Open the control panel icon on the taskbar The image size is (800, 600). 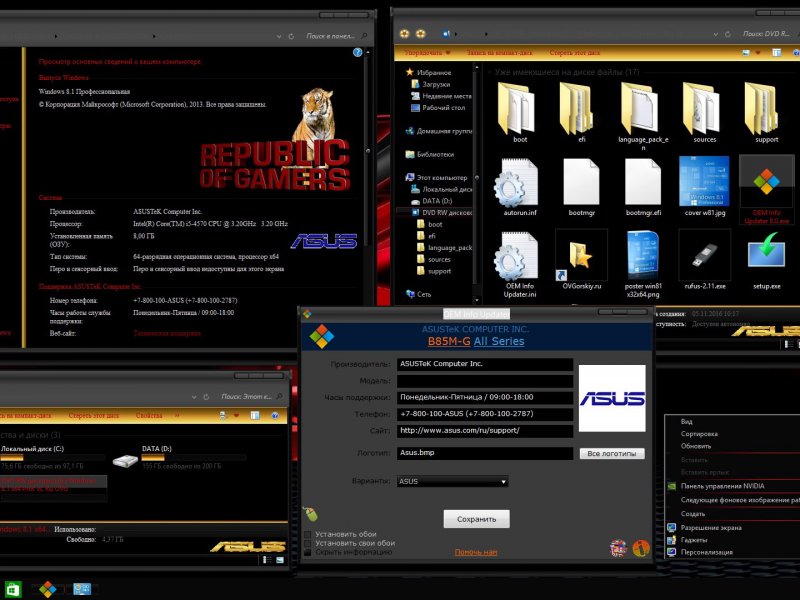point(82,589)
